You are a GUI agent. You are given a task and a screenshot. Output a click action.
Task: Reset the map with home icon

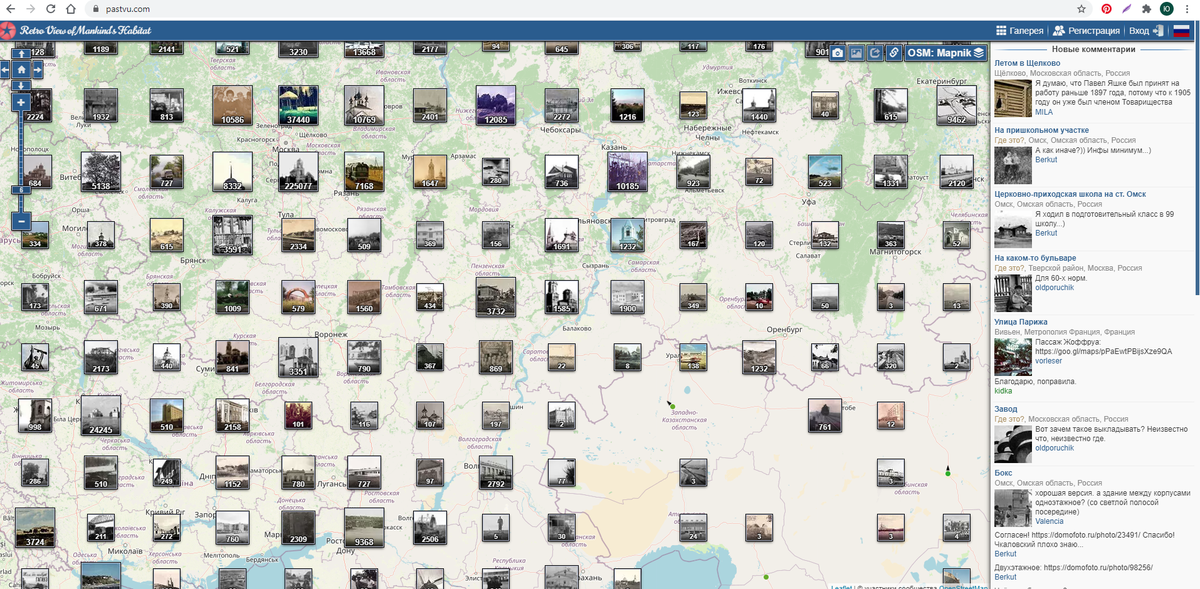tap(21, 70)
